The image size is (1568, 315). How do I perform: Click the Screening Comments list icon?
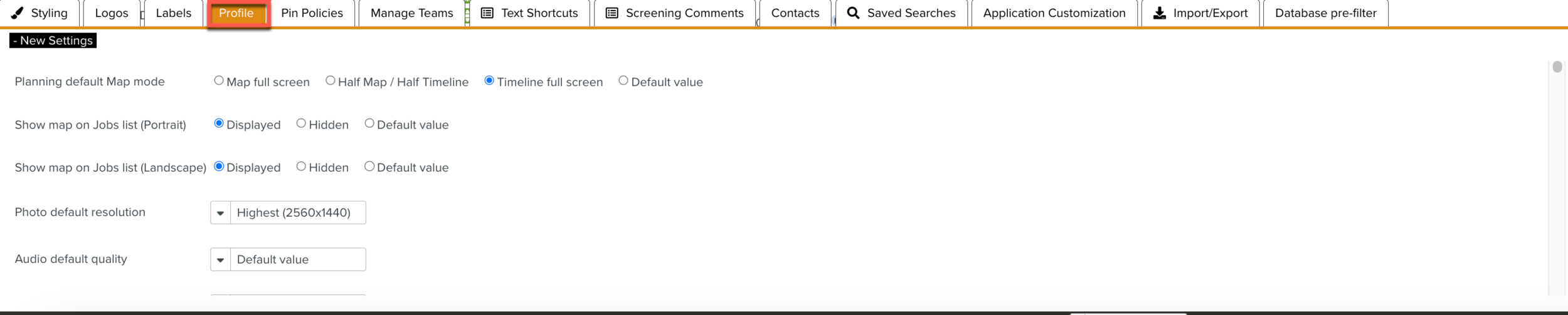coord(612,13)
